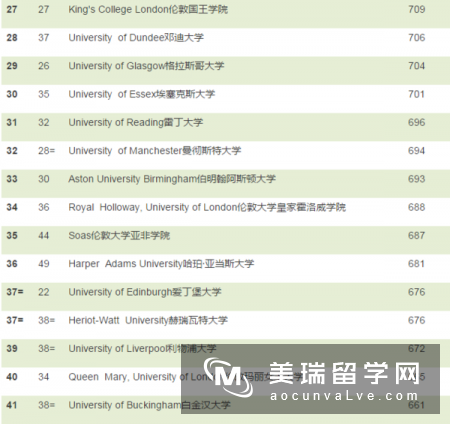Viewport: 450px width, 424px height.
Task: Click previous rank 22 in Edinburgh row
Action: click(x=43, y=292)
